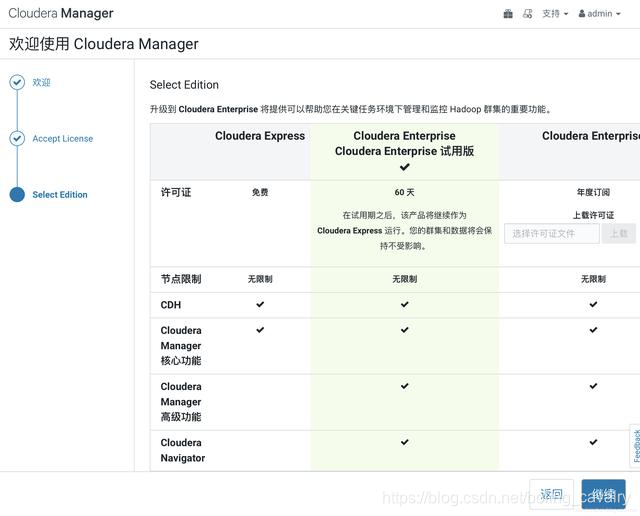The image size is (640, 516).
Task: Go to the Accept License wizard step
Action: (62, 139)
